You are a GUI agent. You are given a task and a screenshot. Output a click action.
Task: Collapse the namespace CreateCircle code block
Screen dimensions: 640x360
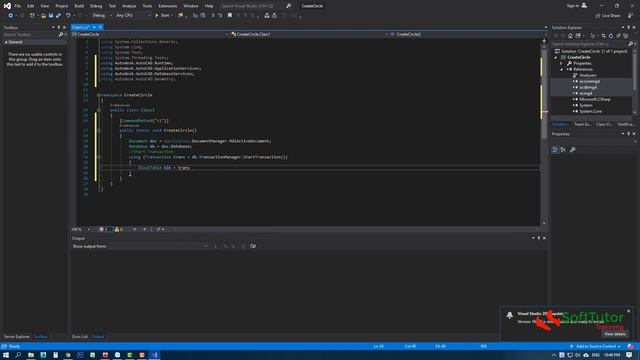(99, 95)
